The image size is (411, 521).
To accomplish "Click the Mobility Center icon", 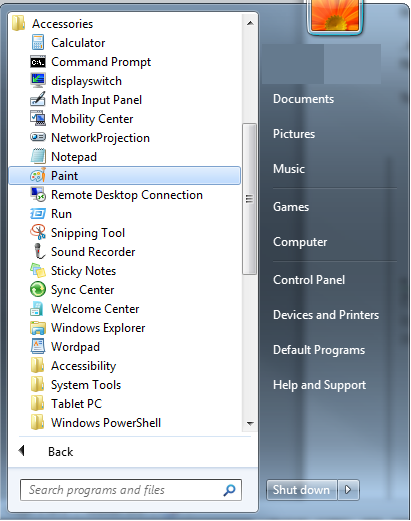I will [x=38, y=119].
